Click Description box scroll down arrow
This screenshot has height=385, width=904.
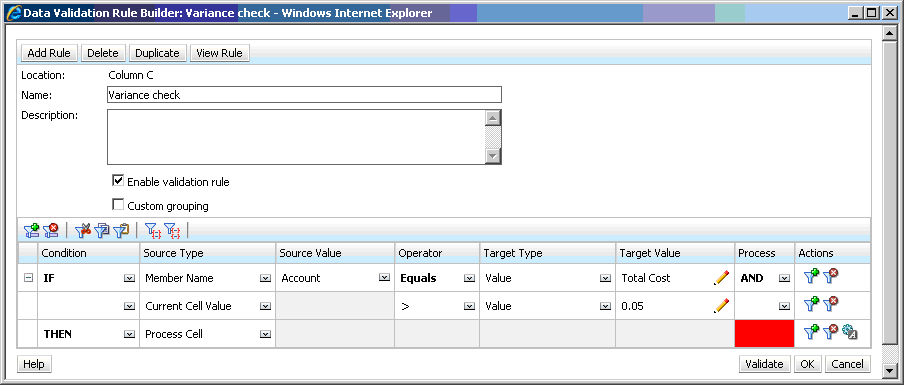(x=493, y=156)
